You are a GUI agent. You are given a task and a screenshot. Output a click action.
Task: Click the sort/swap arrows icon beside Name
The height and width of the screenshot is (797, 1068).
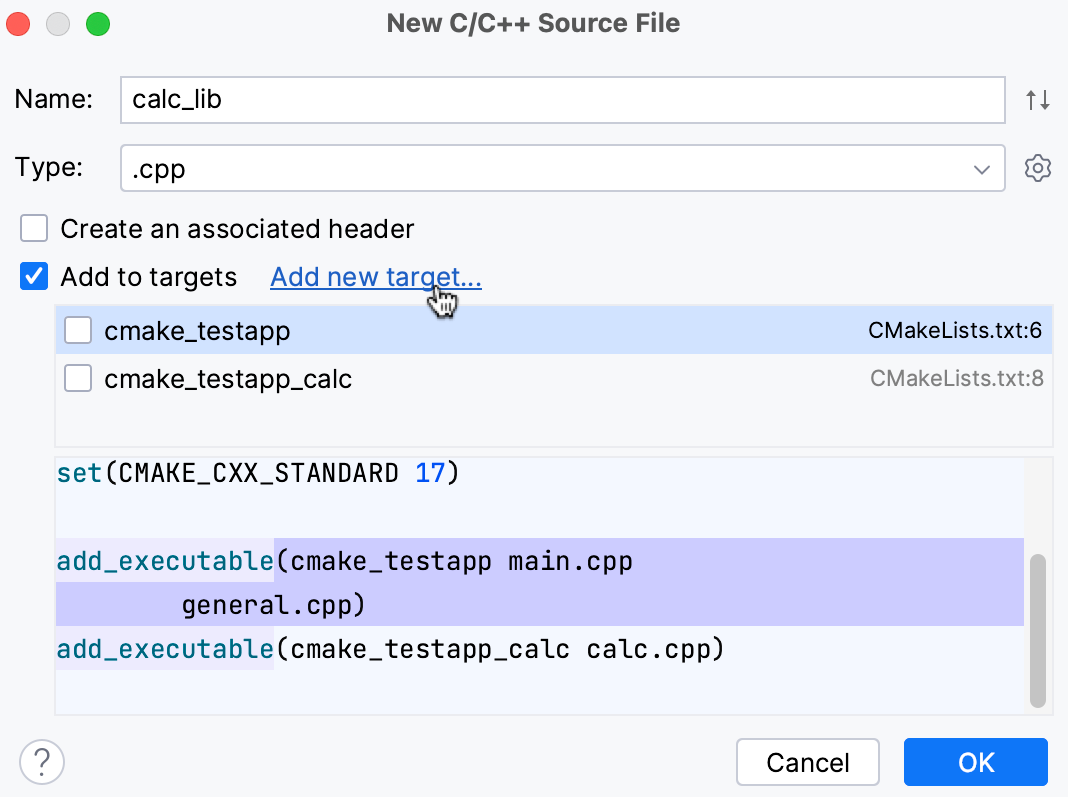1038,100
